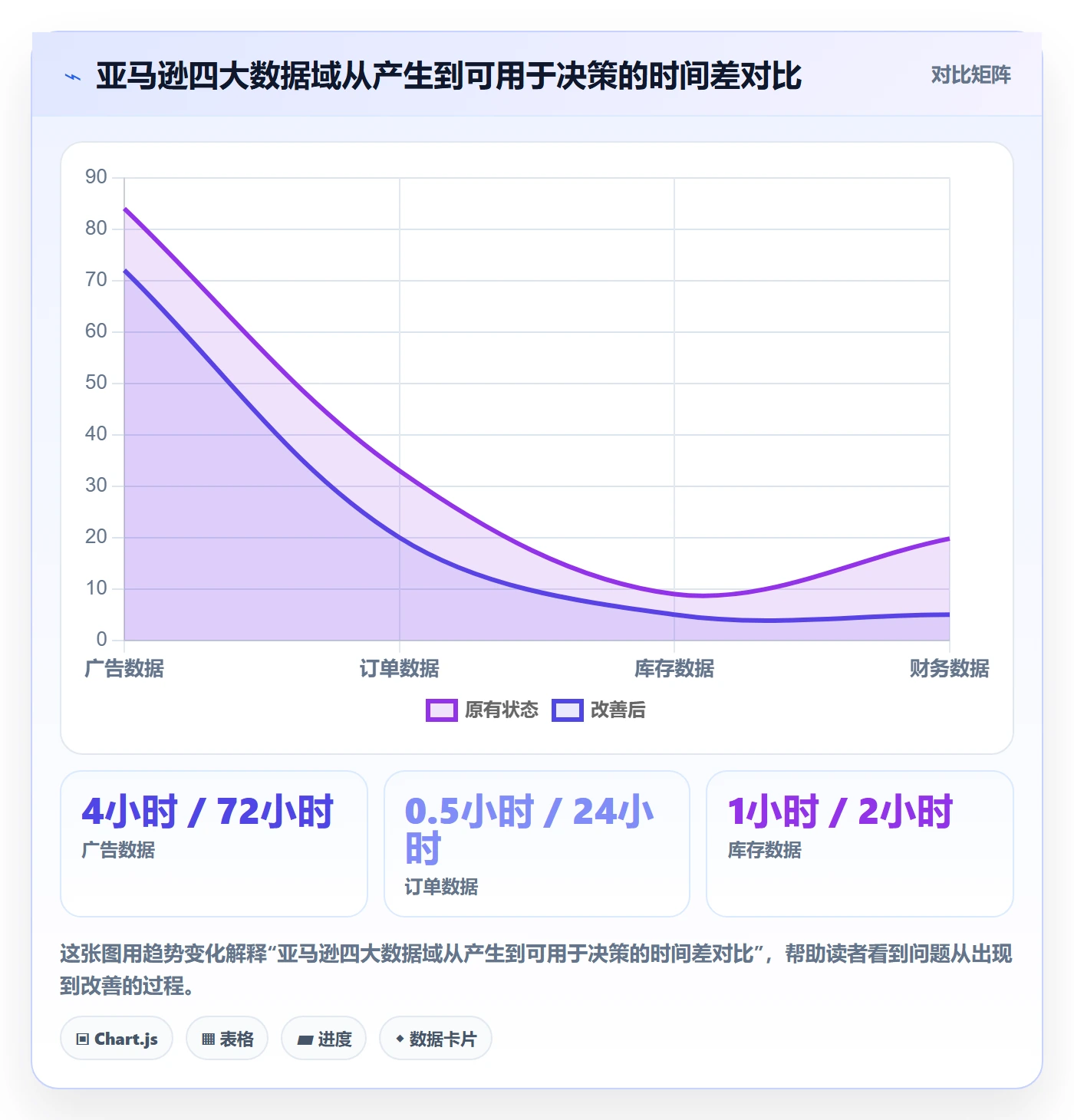The width and height of the screenshot is (1074, 1120).
Task: Toggle the 改善后 legend swatch
Action: 568,710
